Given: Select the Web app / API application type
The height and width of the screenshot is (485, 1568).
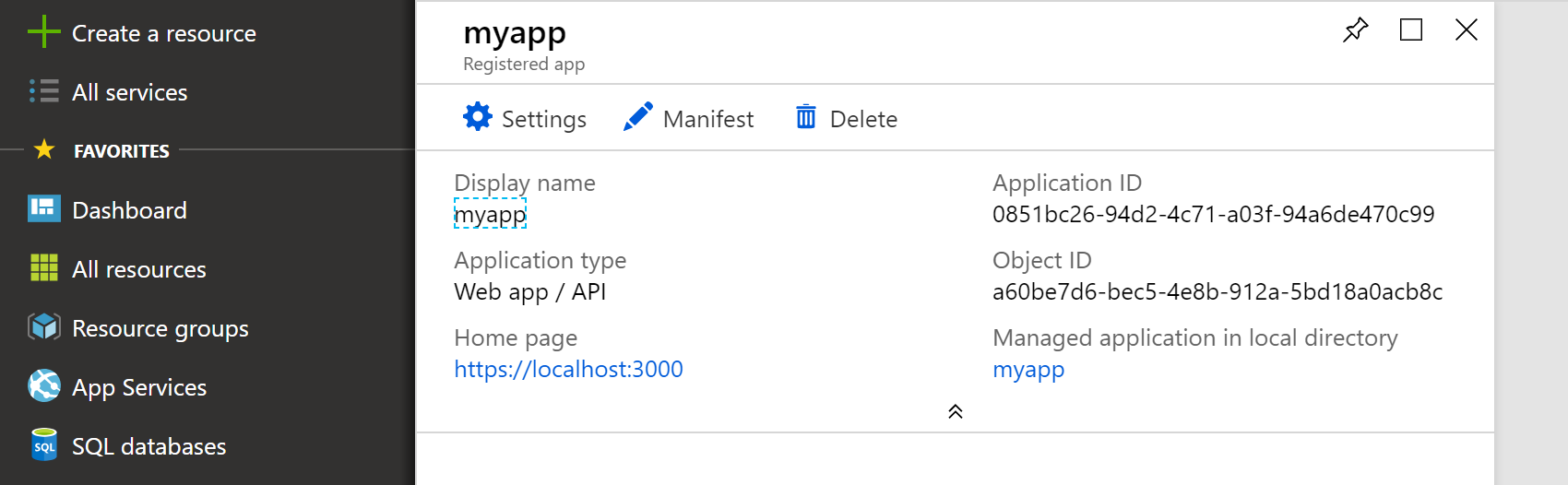Looking at the screenshot, I should 529,292.
